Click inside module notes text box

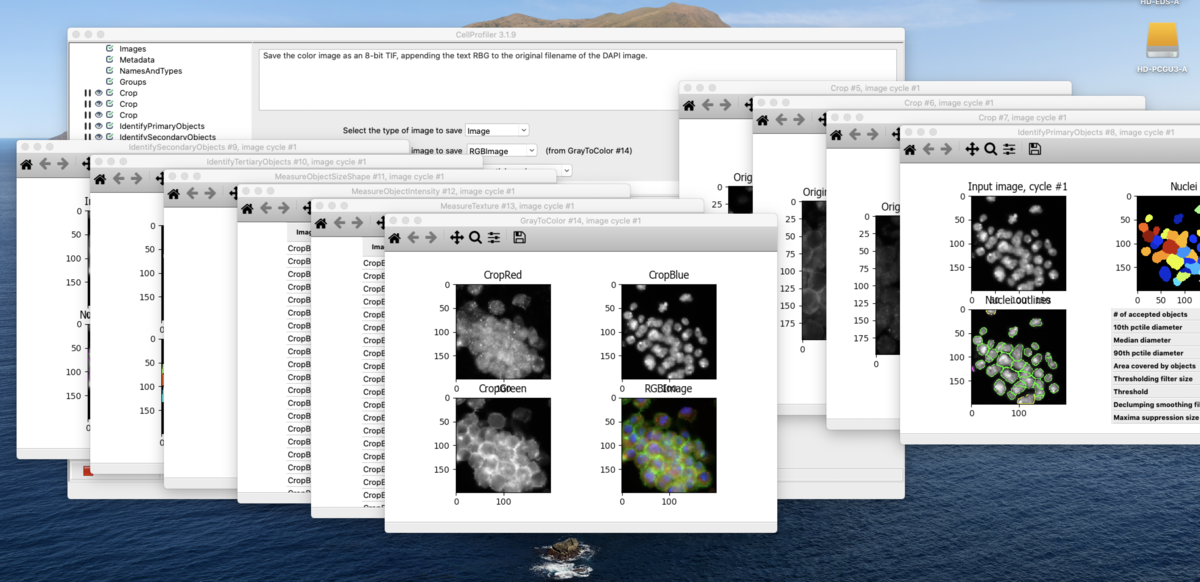tap(578, 79)
